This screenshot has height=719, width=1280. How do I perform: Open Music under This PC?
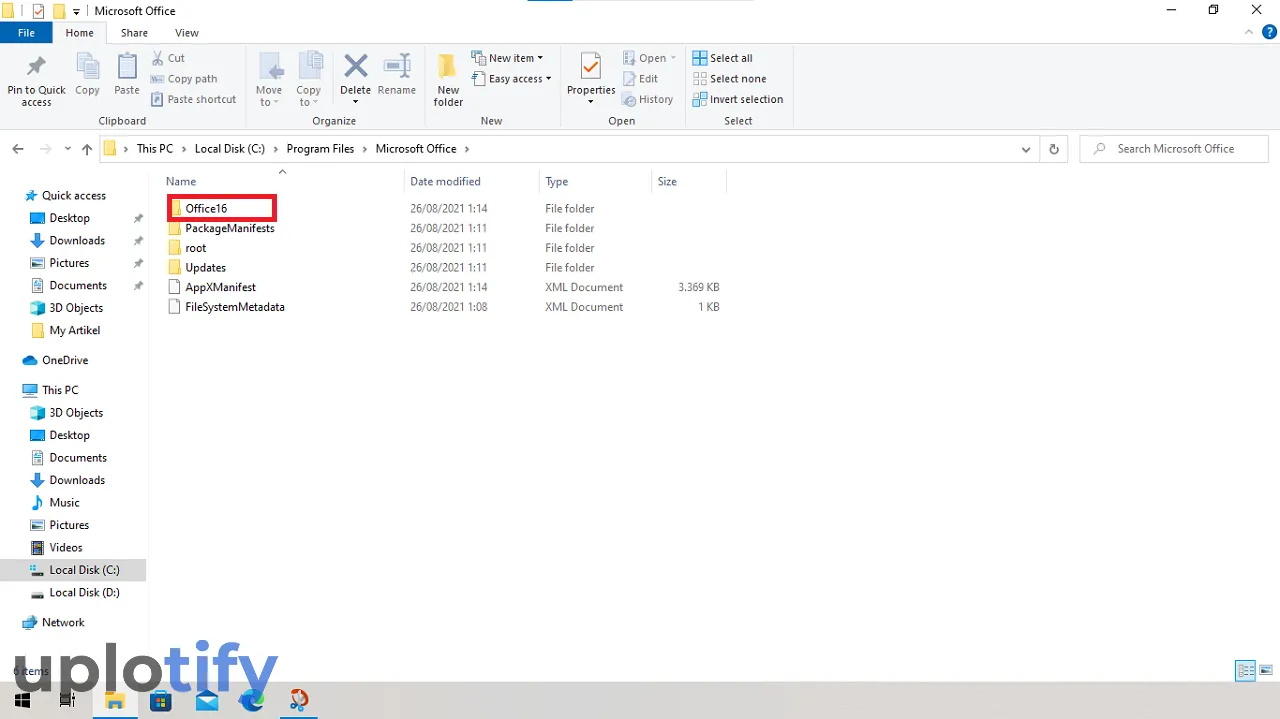55,502
